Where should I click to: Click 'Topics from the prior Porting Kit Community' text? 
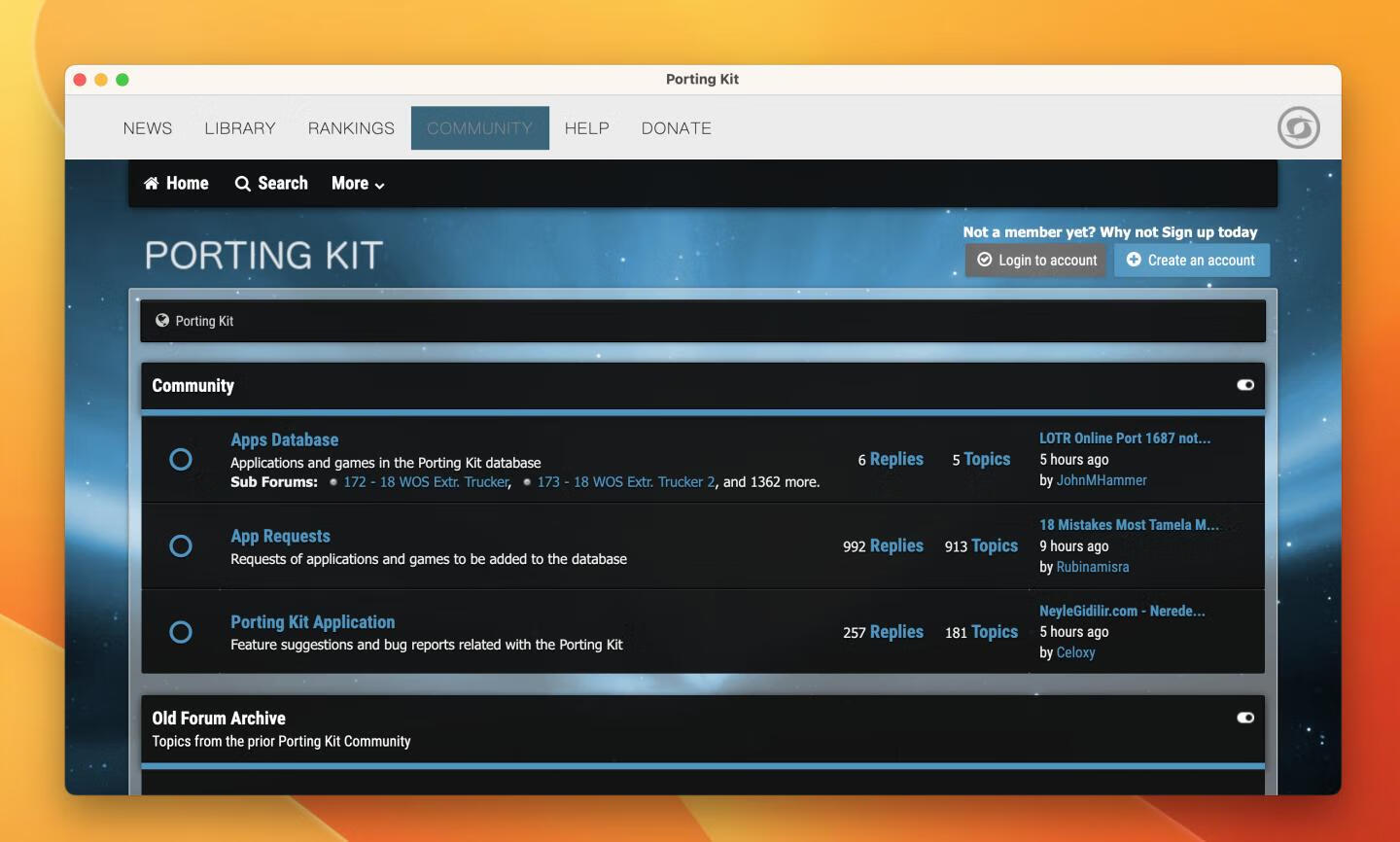[x=281, y=741]
